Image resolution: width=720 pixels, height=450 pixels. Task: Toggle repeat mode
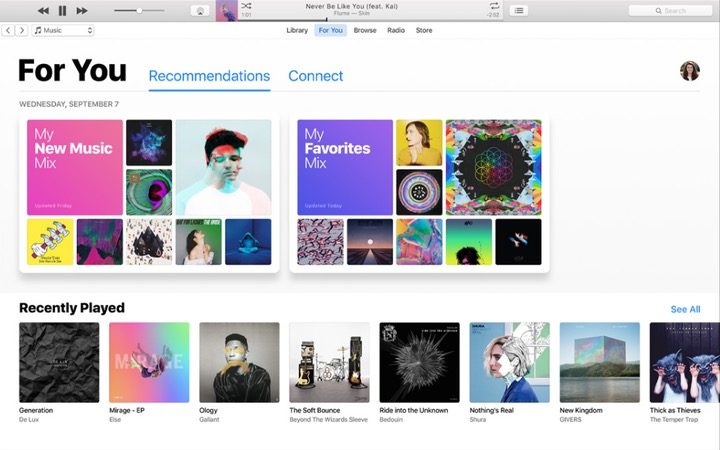click(x=494, y=6)
